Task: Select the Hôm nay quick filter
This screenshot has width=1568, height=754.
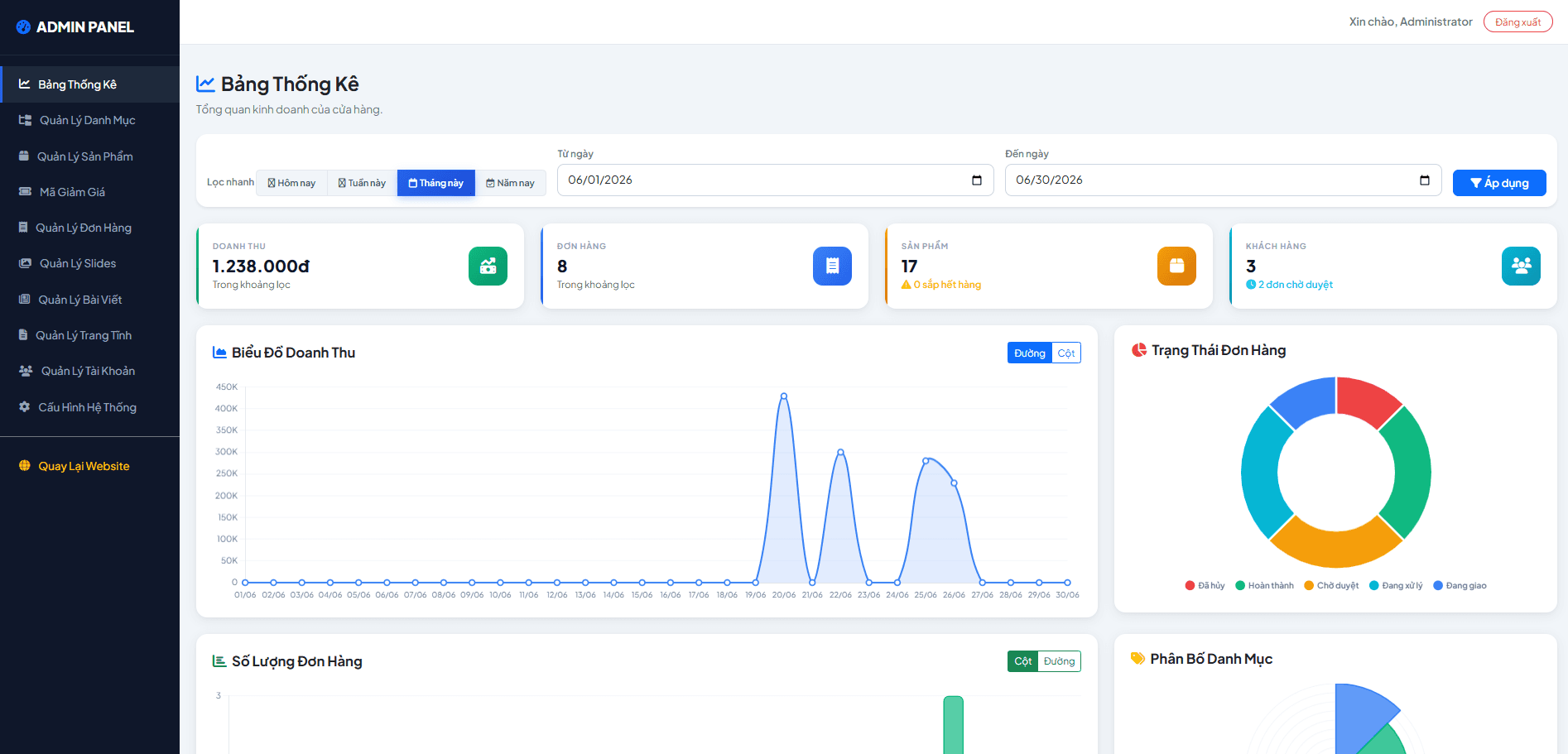Action: pyautogui.click(x=291, y=183)
